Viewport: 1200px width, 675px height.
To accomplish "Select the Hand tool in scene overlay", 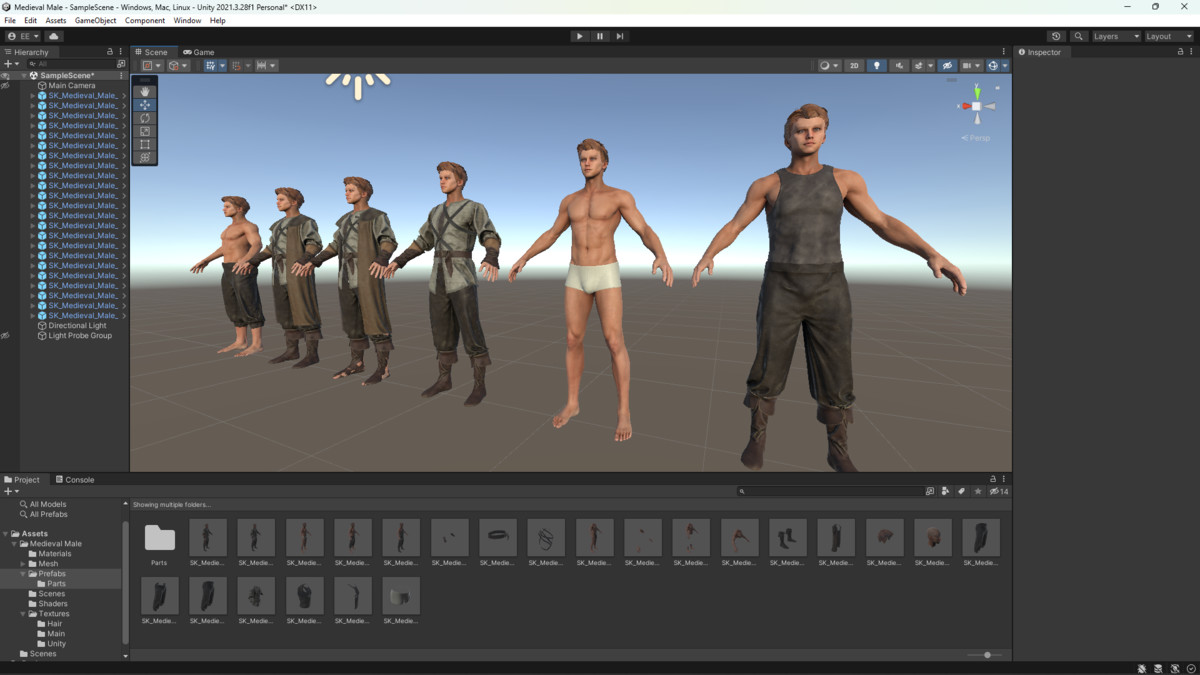I will pos(145,92).
